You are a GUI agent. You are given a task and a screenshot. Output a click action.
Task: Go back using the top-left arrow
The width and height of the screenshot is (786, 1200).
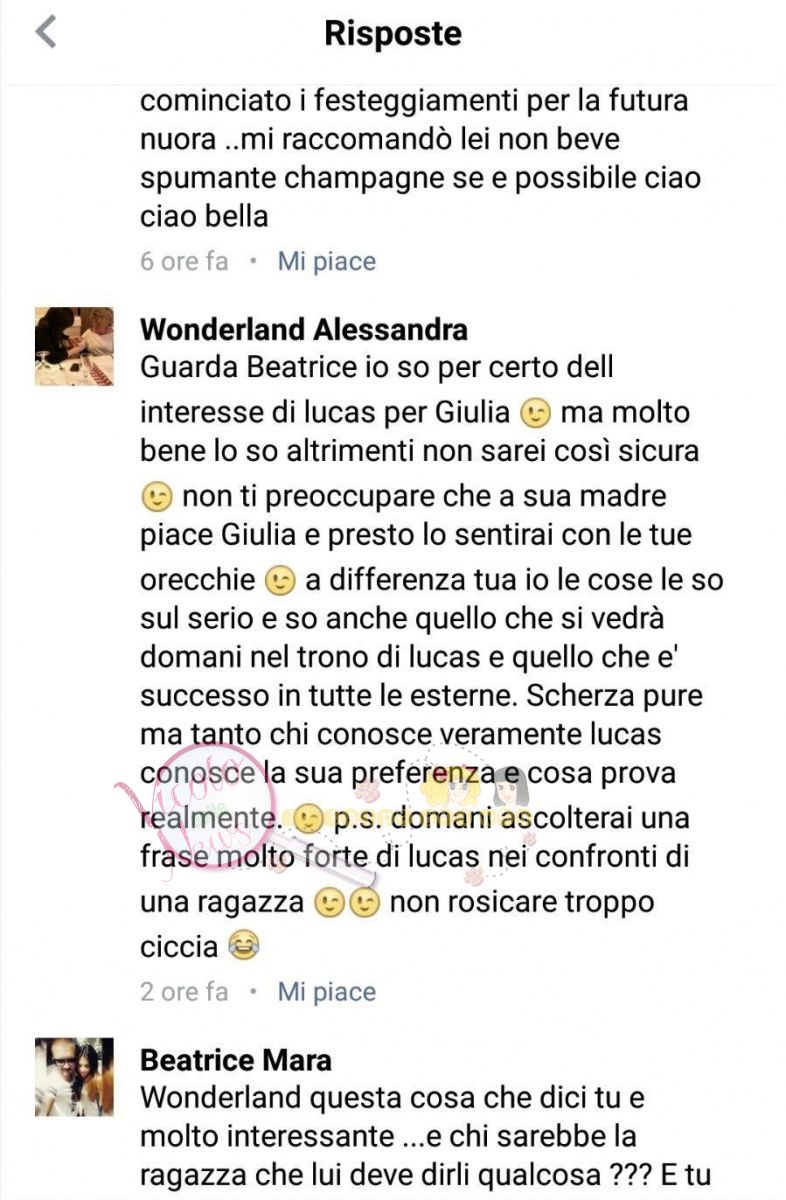(45, 32)
